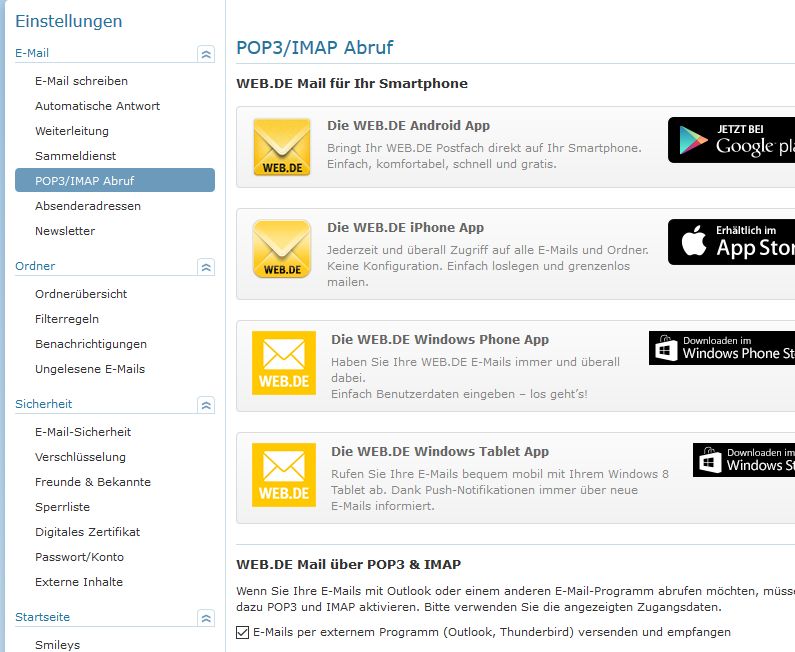795x652 pixels.
Task: Open the Windows Phone Store badge
Action: coord(722,348)
